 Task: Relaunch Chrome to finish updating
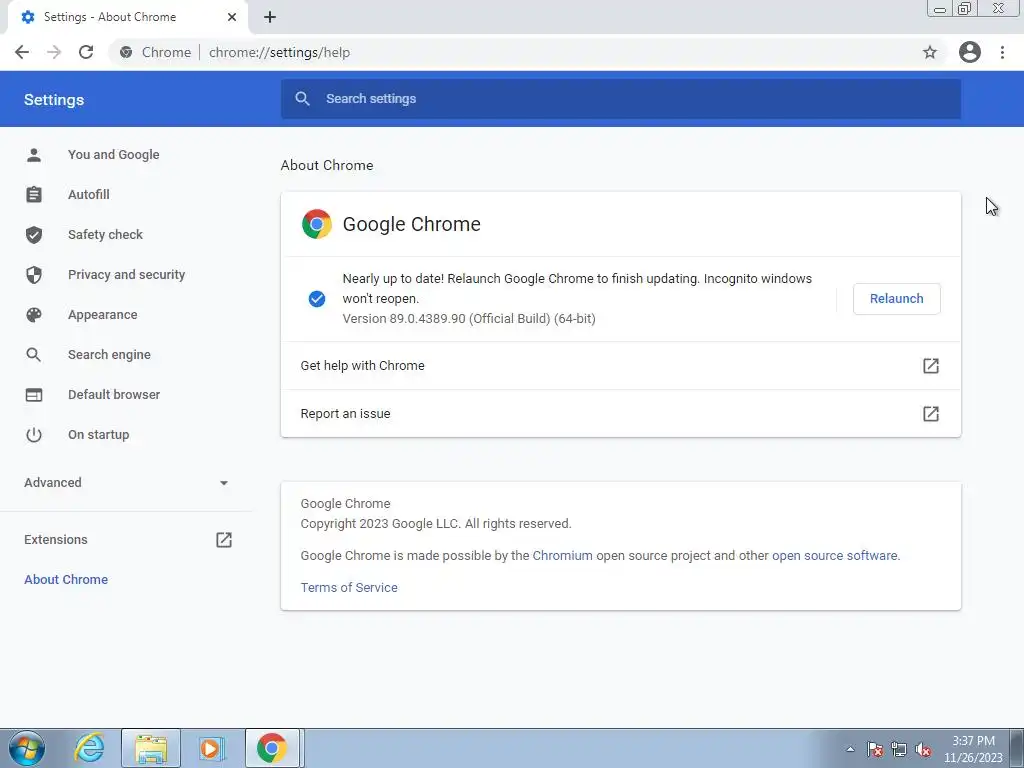click(x=896, y=298)
